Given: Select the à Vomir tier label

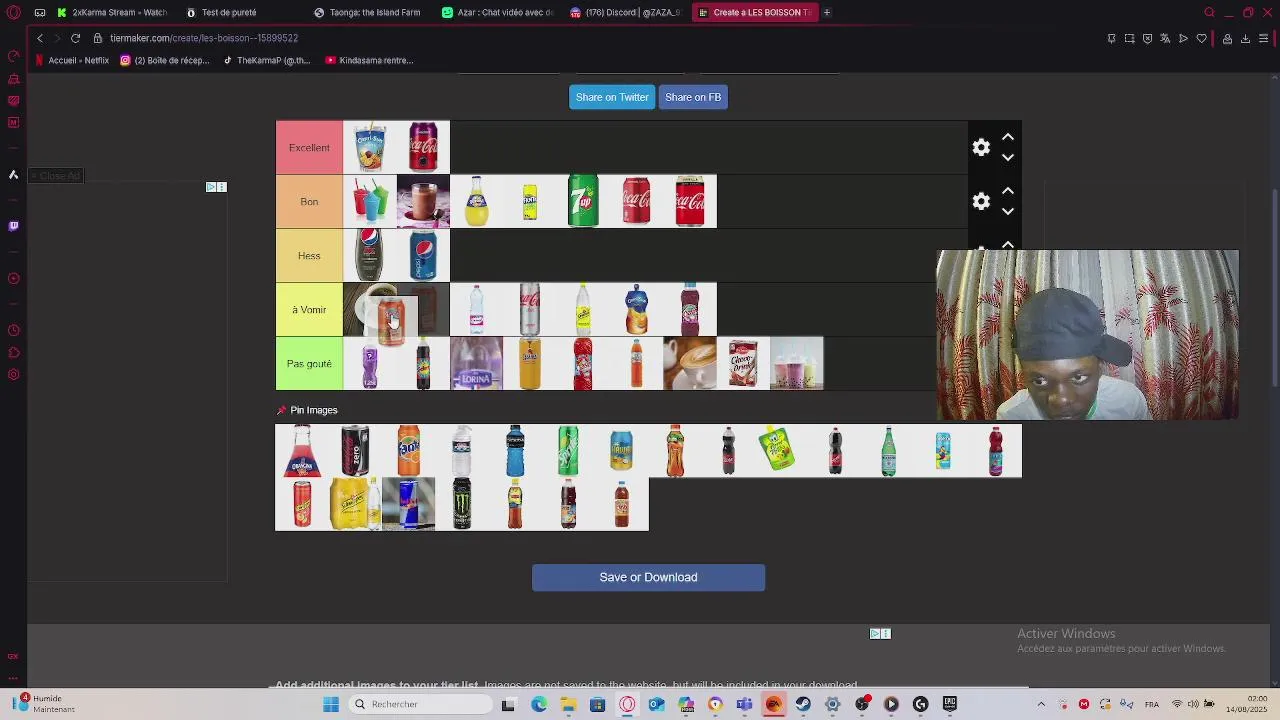Looking at the screenshot, I should coord(309,310).
